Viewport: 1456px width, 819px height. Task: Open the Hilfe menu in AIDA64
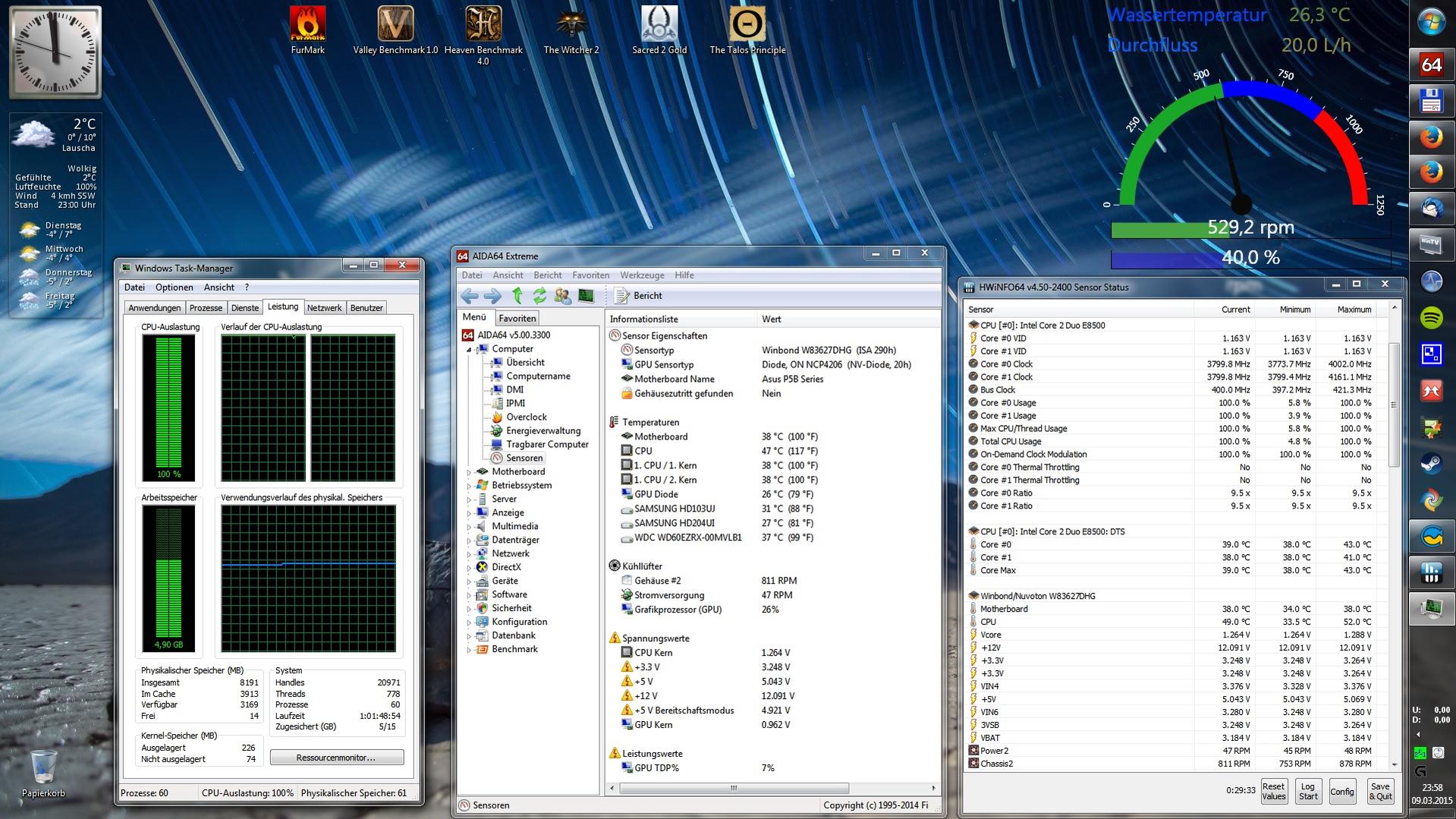[x=684, y=276]
